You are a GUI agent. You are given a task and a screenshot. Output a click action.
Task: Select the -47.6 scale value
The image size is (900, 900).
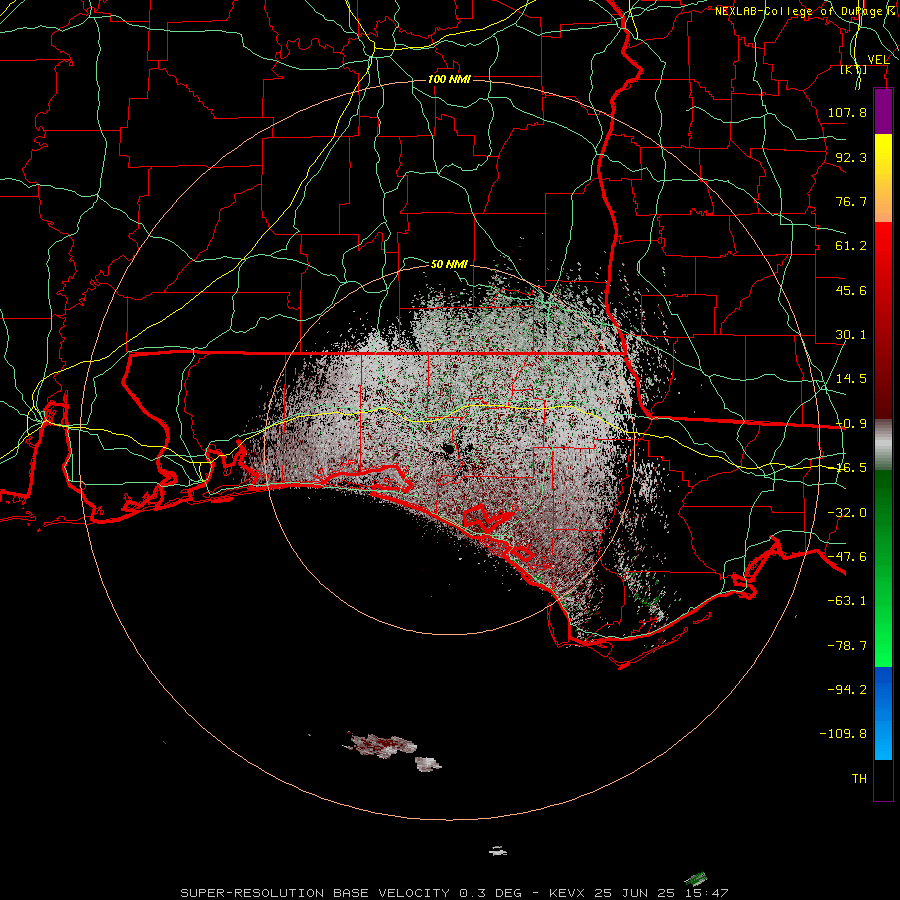coord(847,557)
